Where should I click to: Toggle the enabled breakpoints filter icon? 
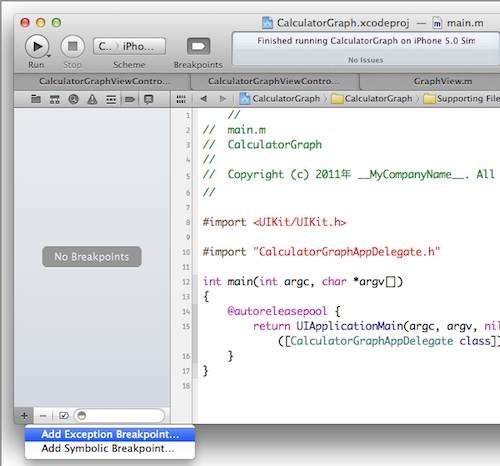point(63,416)
